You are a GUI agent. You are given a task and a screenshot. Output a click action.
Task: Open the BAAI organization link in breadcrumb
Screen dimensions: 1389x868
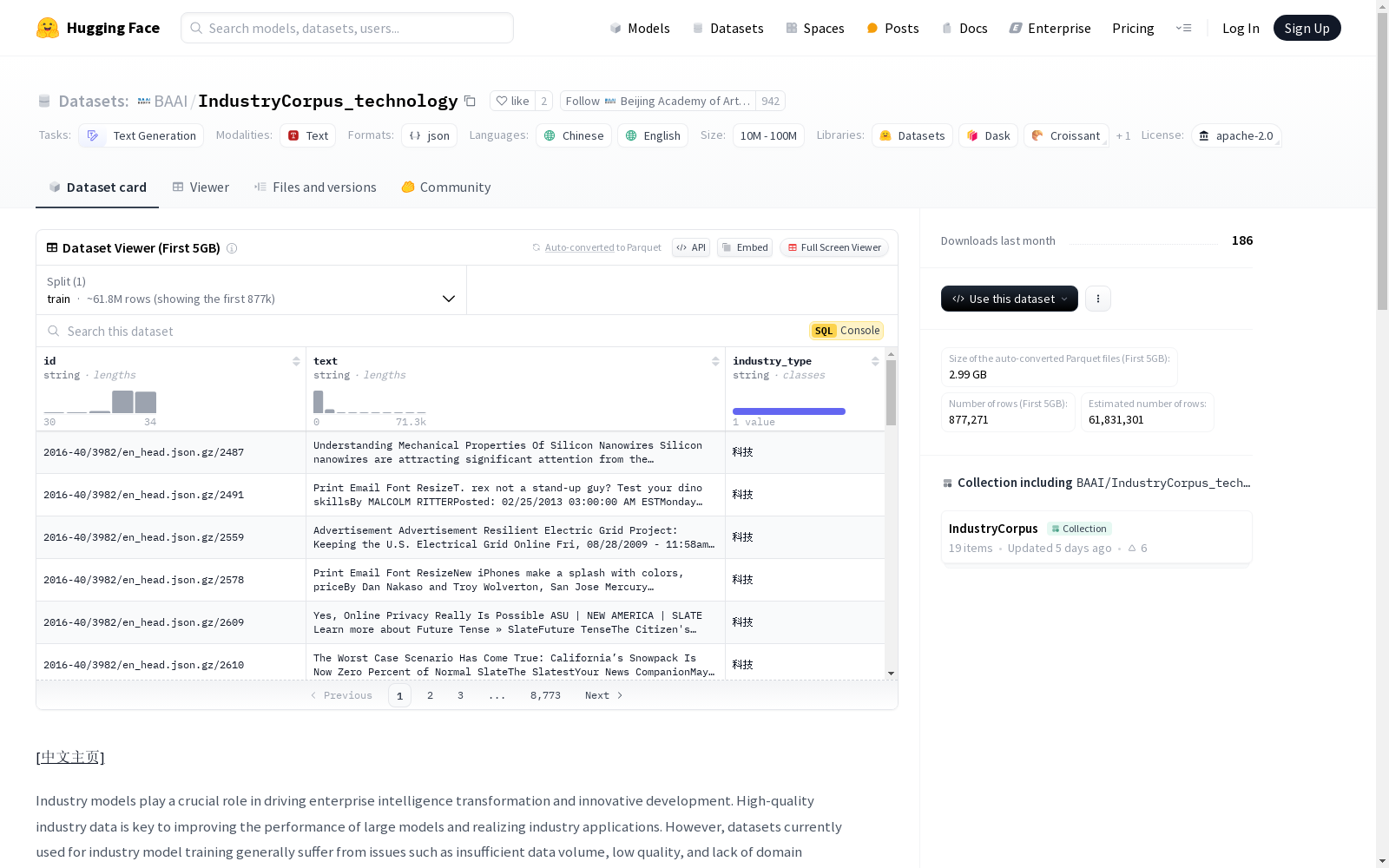(x=170, y=101)
